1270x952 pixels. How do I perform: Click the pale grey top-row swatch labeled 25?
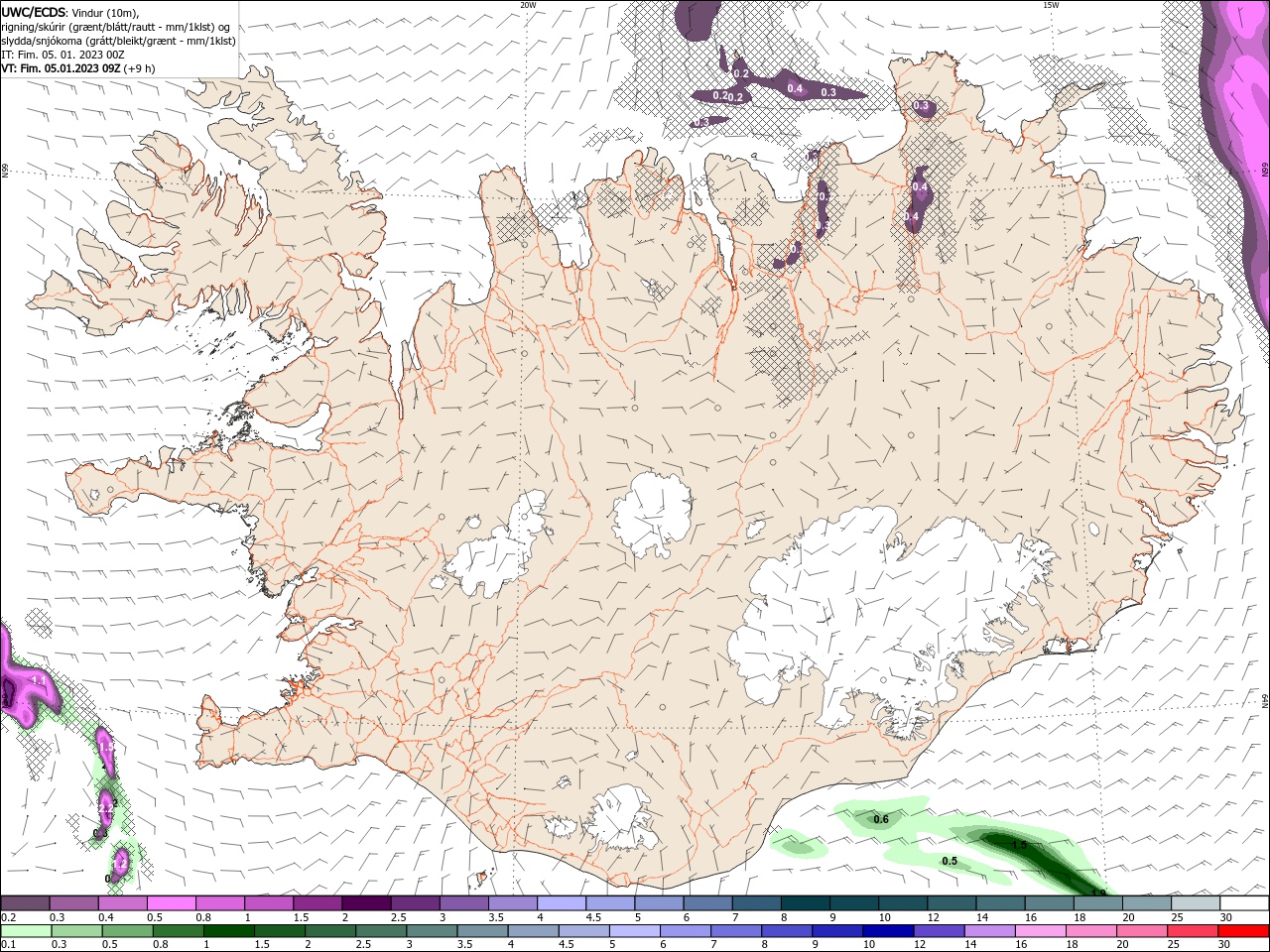[x=1196, y=903]
